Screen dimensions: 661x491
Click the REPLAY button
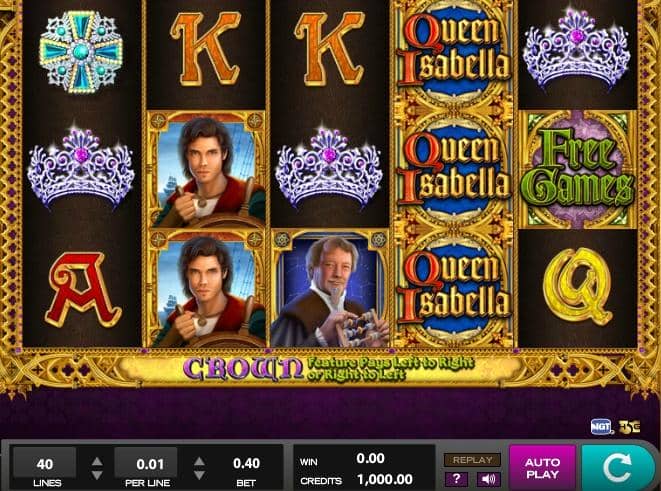[x=472, y=460]
